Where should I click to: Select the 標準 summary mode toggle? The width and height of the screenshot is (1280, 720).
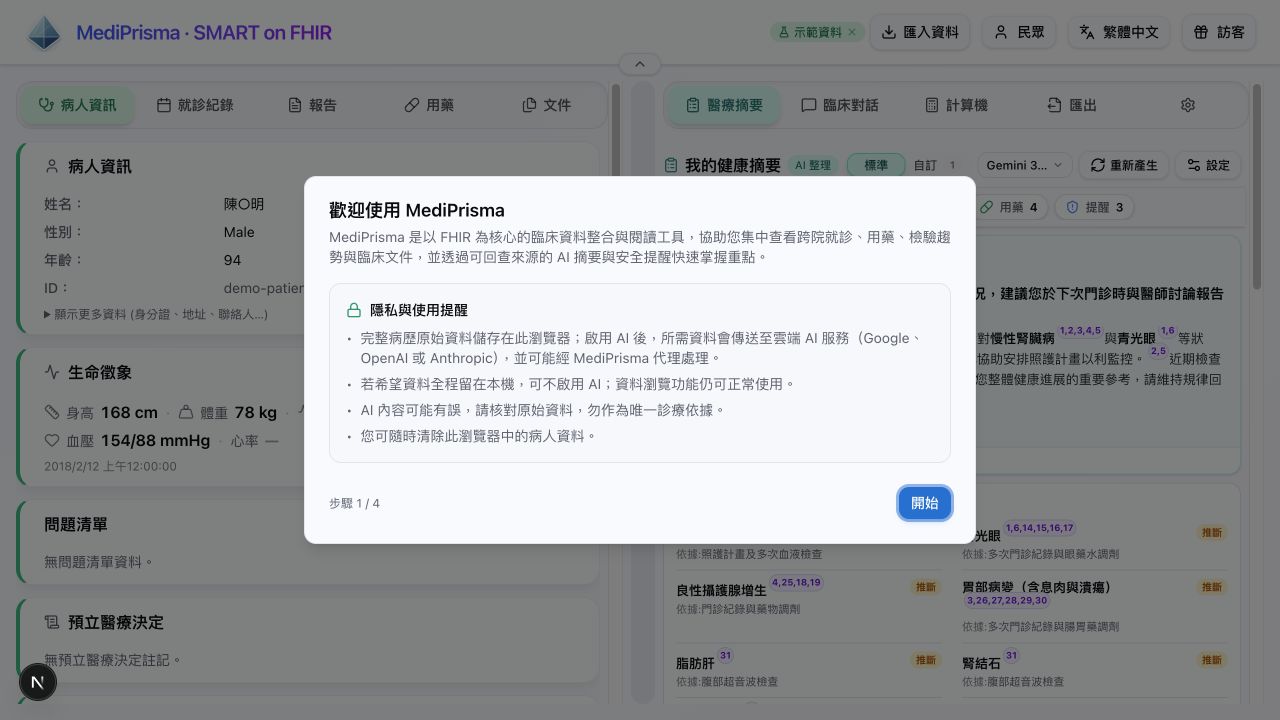[x=876, y=165]
